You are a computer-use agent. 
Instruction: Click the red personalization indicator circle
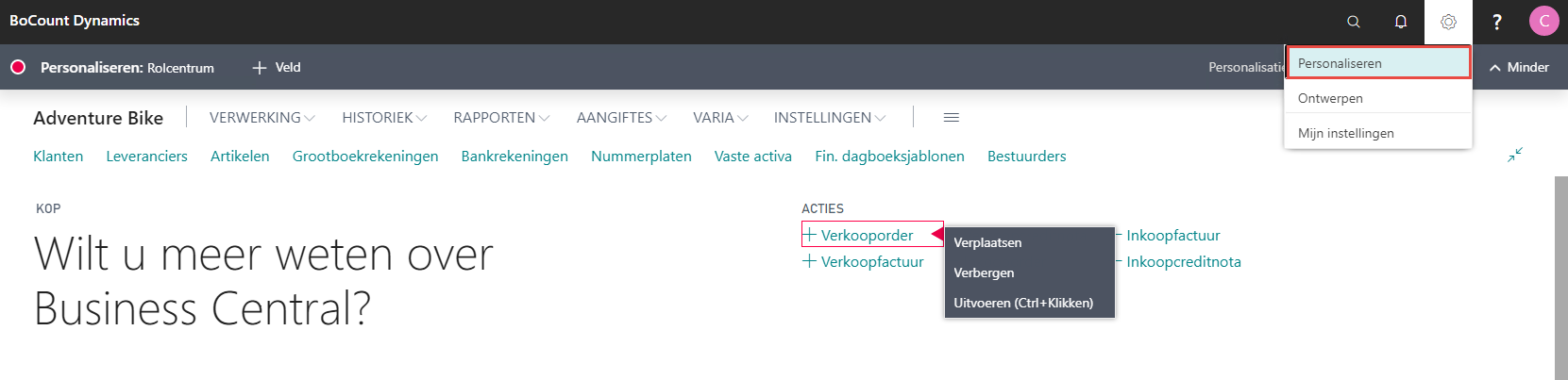pos(17,67)
